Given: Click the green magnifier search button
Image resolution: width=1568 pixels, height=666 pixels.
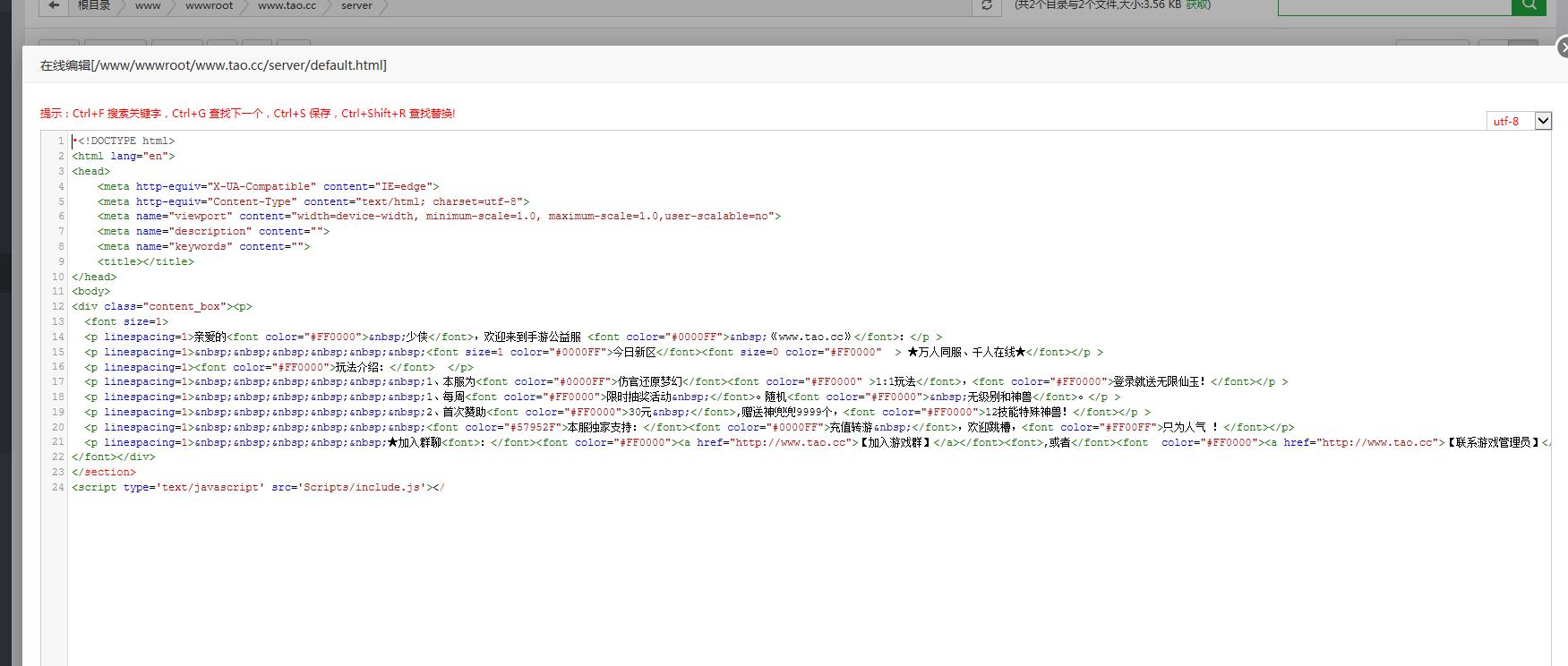Looking at the screenshot, I should tap(1529, 5).
